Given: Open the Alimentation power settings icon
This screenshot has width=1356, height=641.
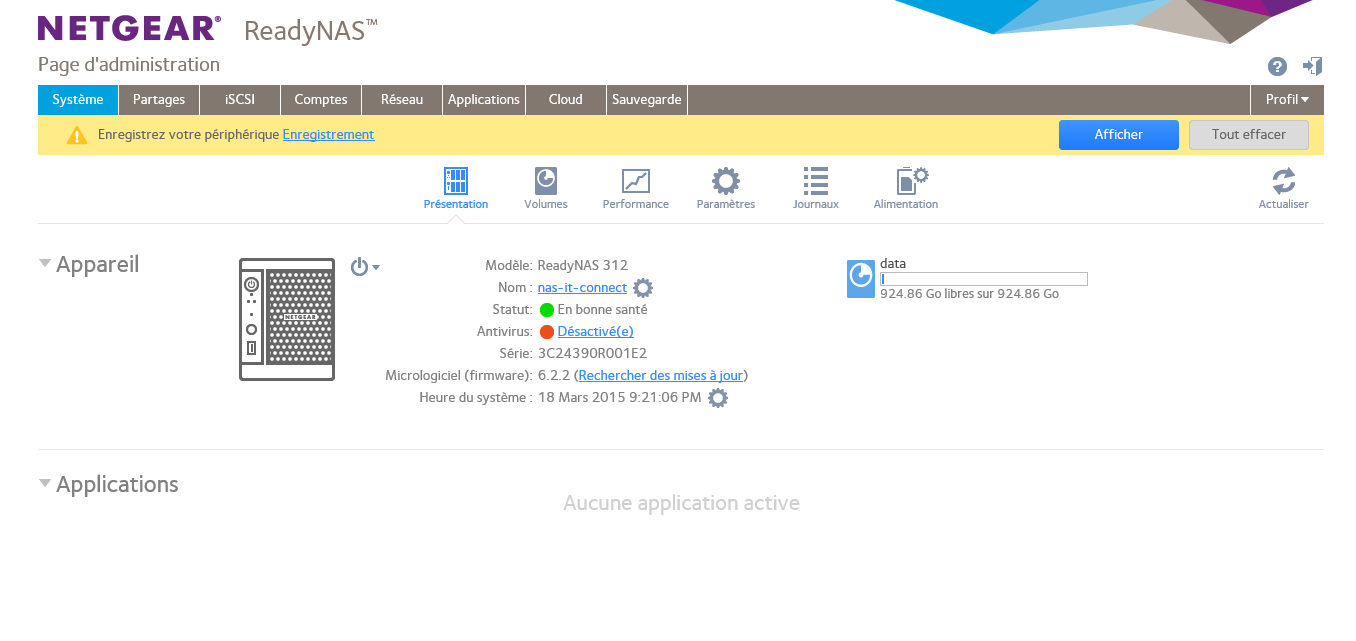Looking at the screenshot, I should [905, 182].
